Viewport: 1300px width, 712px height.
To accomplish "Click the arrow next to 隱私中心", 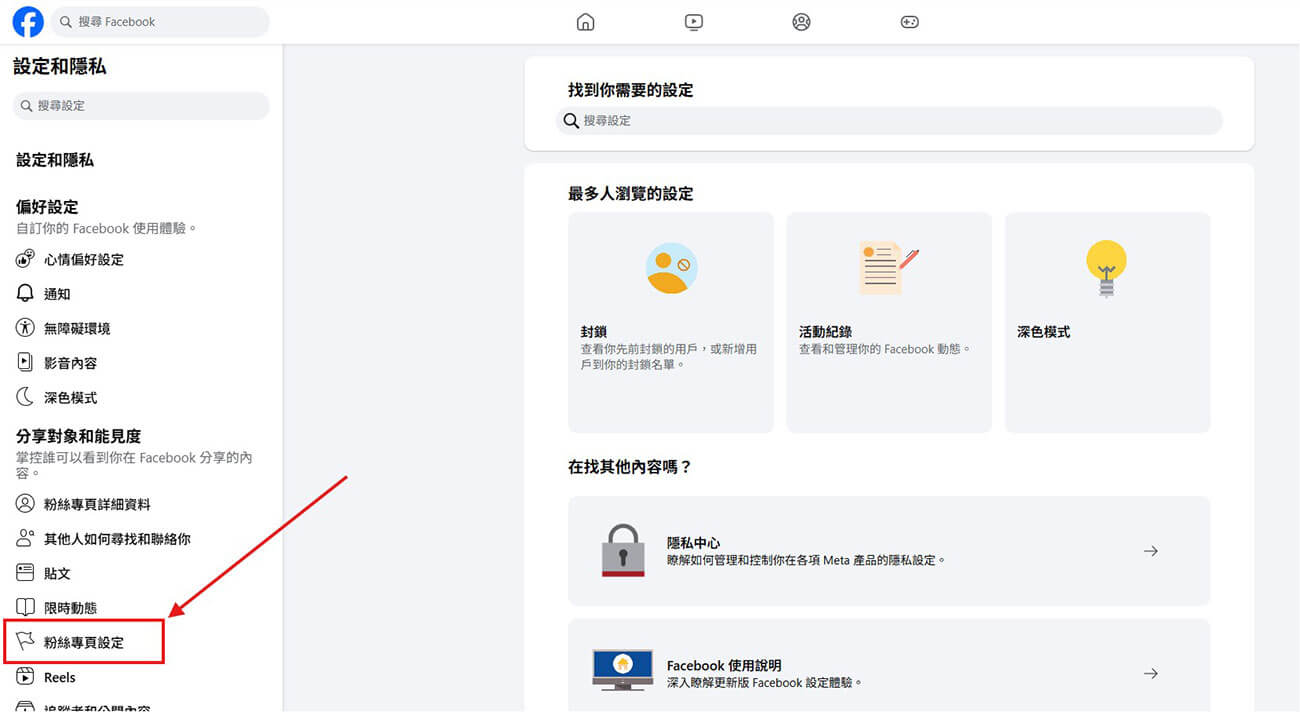I will (x=1151, y=551).
